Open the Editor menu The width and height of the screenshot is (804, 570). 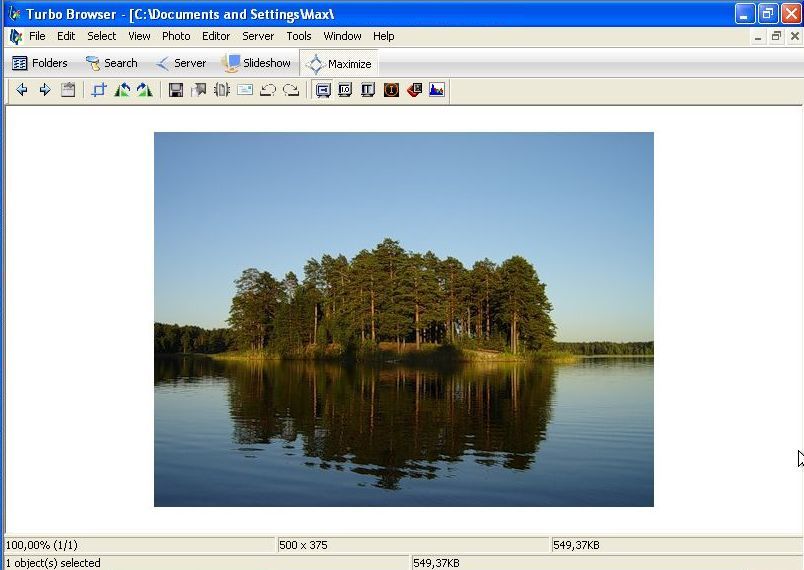[216, 36]
